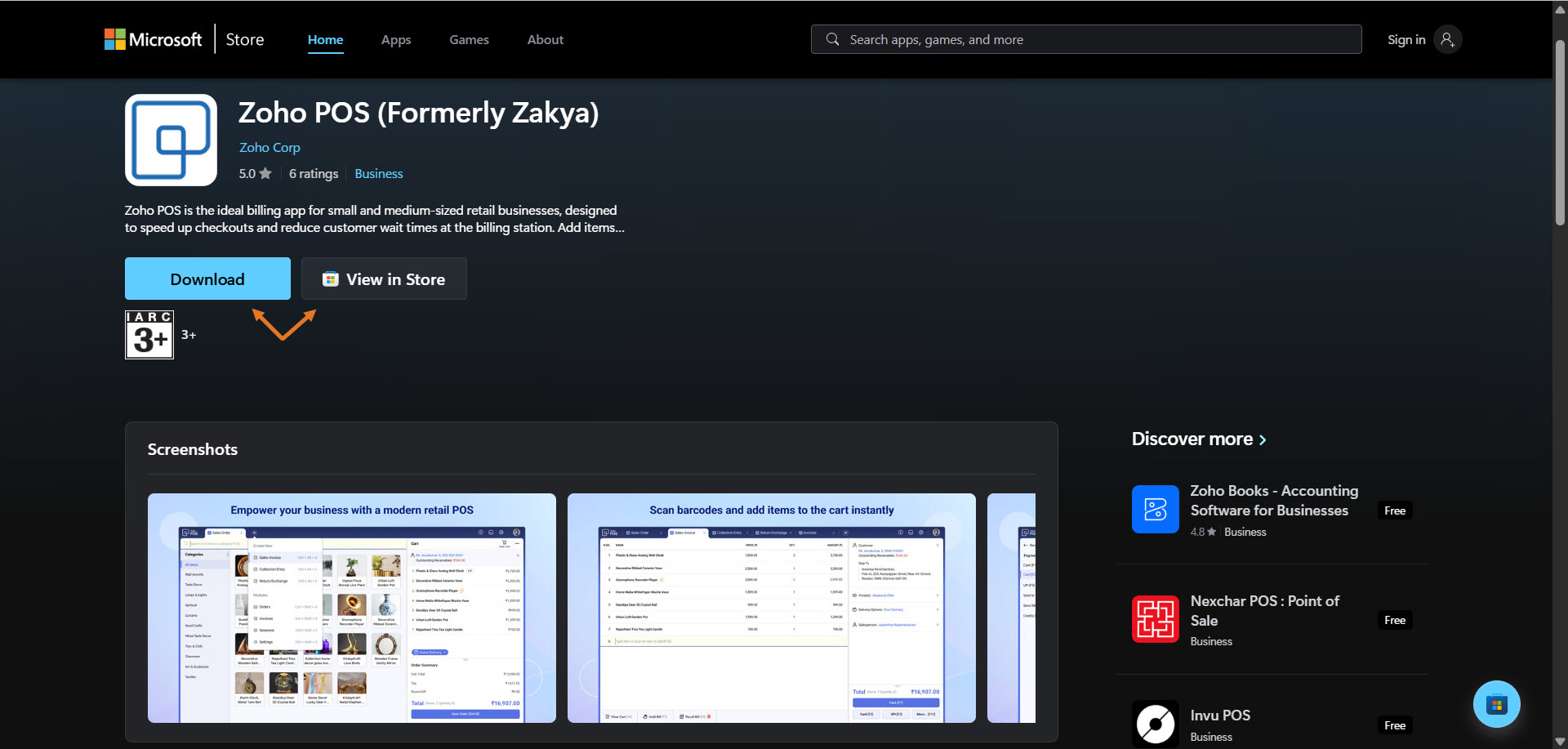
Task: Open the Nexchar POS app icon
Action: (x=1155, y=619)
